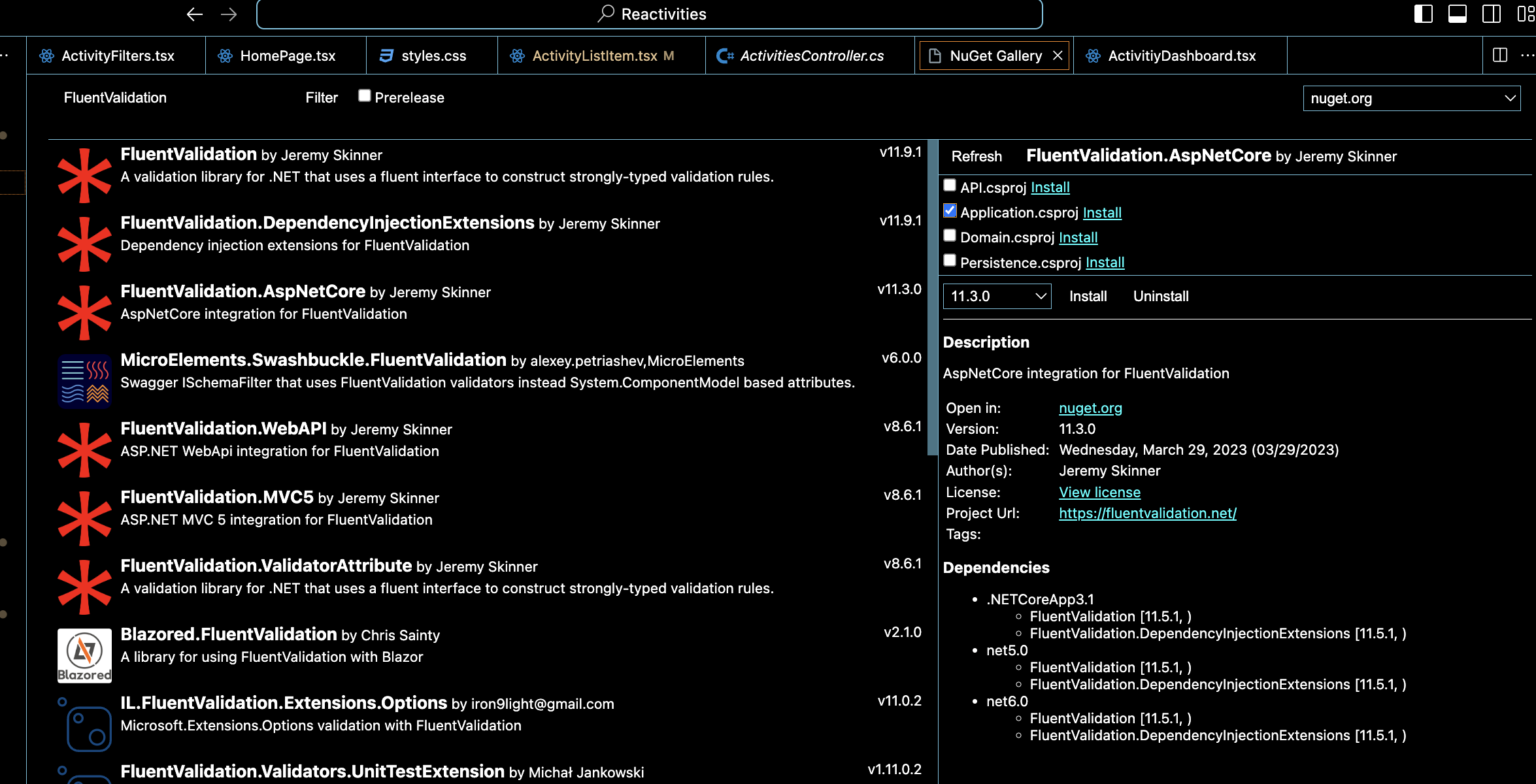1536x784 pixels.
Task: Close the NuGet Gallery tab
Action: coord(1058,56)
